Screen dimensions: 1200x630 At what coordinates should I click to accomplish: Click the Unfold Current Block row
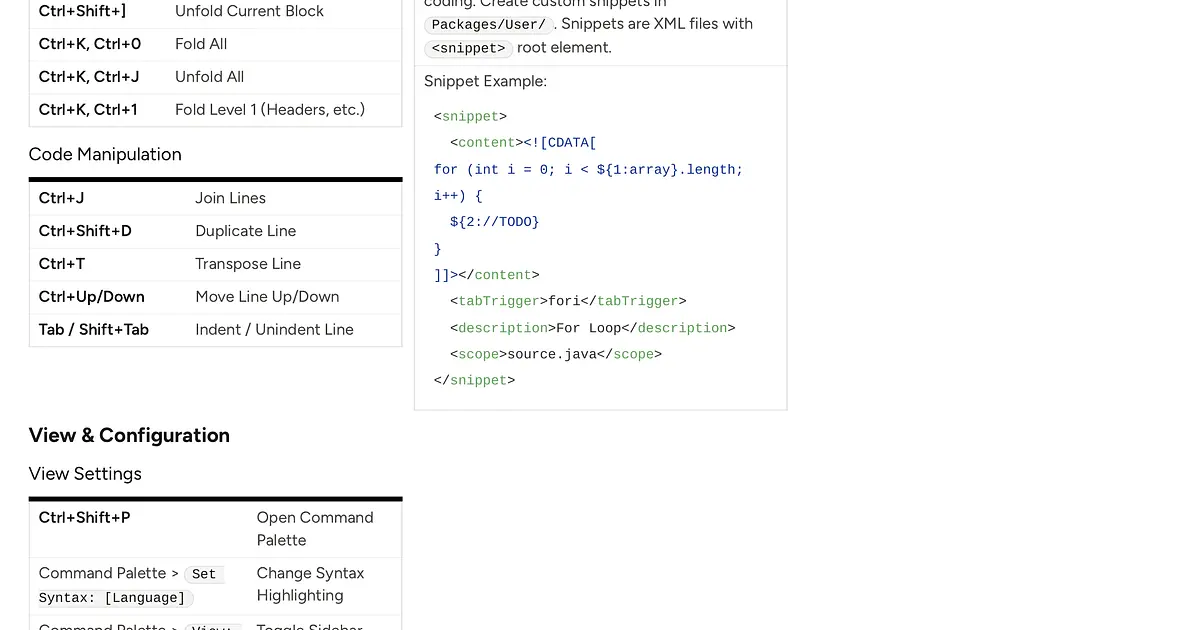click(215, 11)
